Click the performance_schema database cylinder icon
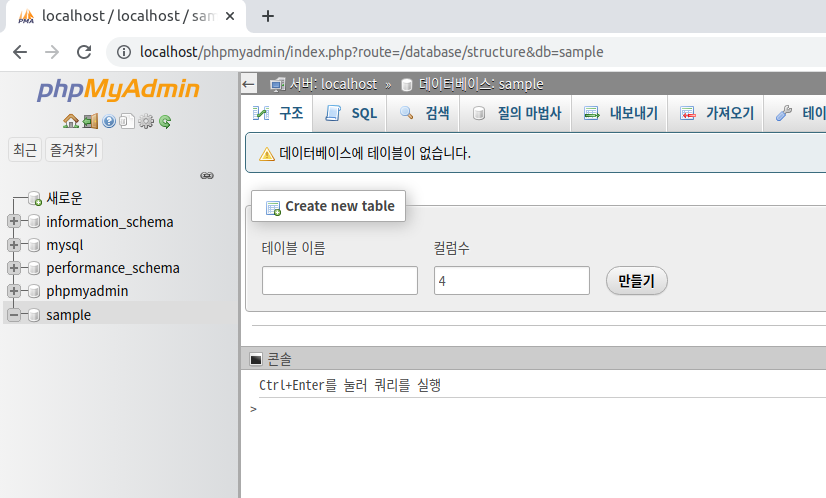Image resolution: width=826 pixels, height=498 pixels. [34, 268]
